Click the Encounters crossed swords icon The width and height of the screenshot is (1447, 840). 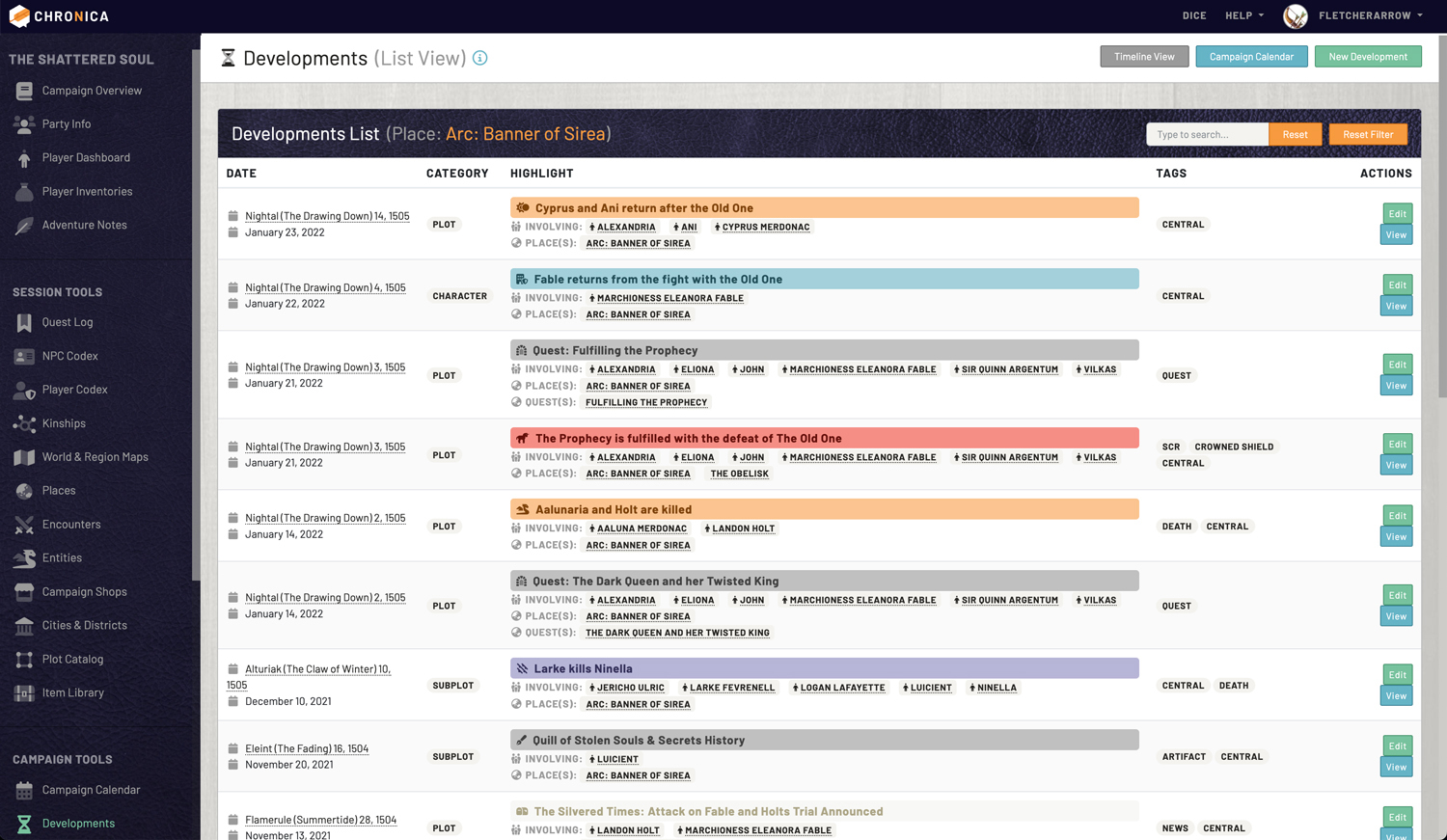click(24, 525)
